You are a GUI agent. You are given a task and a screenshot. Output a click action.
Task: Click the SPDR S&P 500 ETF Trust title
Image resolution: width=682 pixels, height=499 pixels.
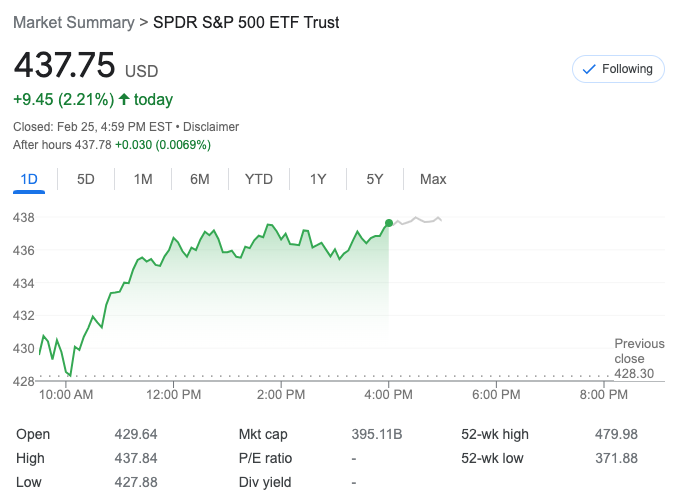pos(246,22)
